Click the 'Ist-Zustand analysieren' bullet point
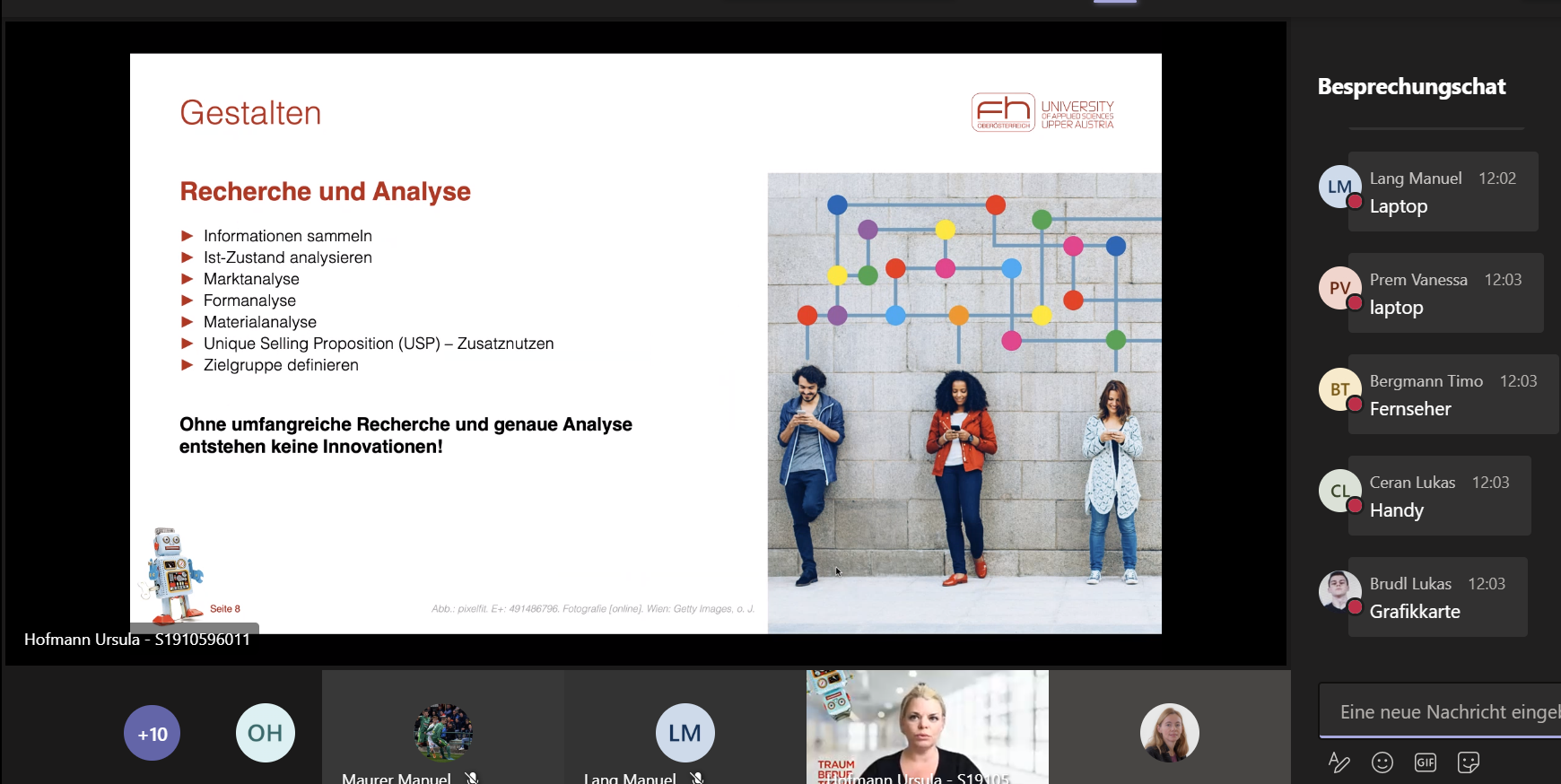 (287, 257)
